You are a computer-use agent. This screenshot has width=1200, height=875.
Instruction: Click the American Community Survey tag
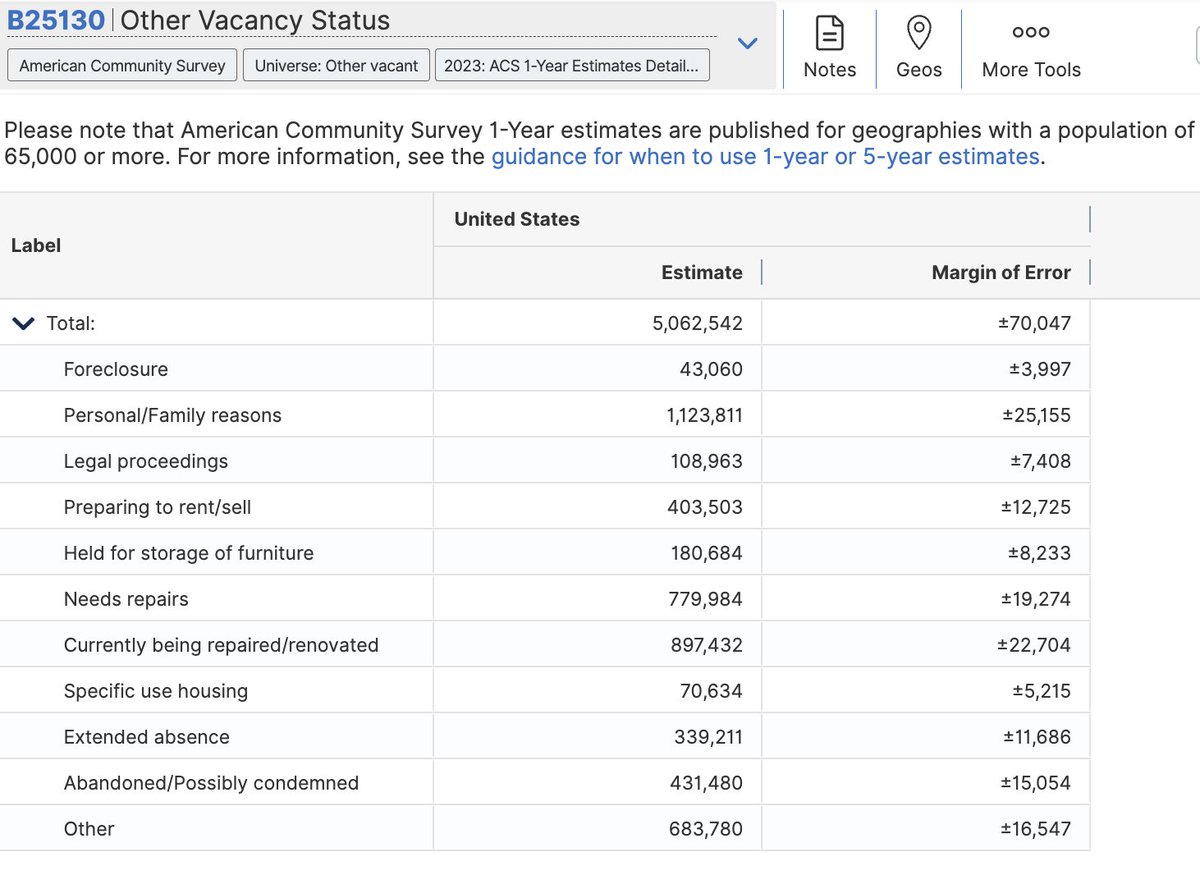tap(122, 66)
